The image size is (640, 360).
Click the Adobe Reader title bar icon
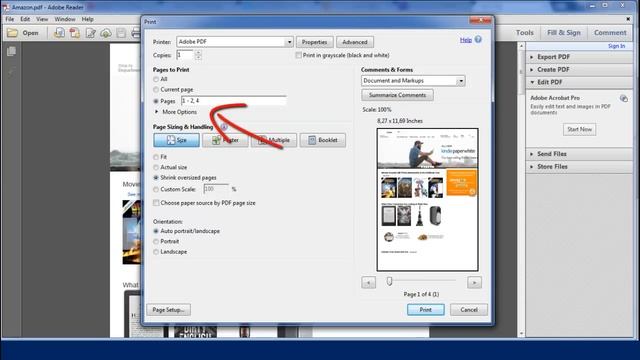[x=6, y=7]
